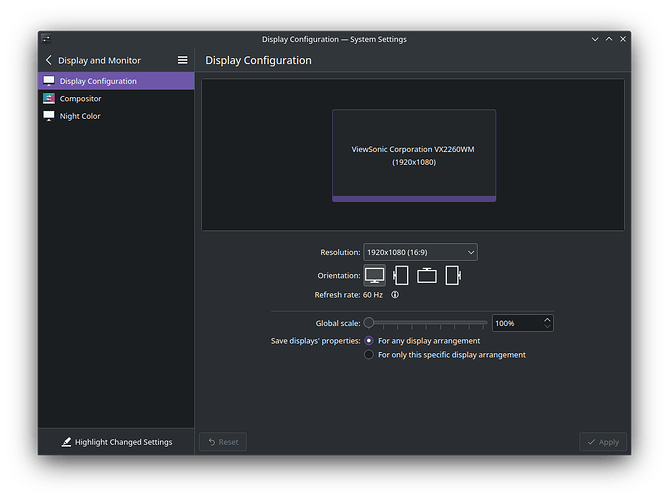Viewport: 669px width, 500px height.
Task: Open the Night Color settings page
Action: 116,116
